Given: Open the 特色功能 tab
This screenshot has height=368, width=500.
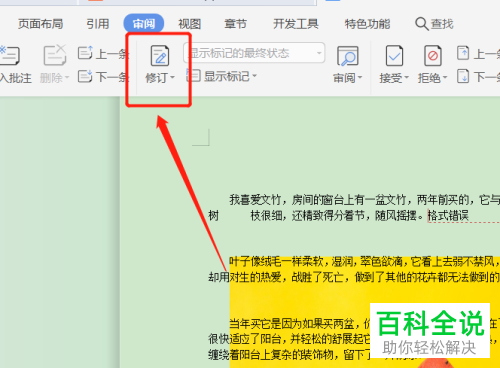Looking at the screenshot, I should tap(367, 24).
